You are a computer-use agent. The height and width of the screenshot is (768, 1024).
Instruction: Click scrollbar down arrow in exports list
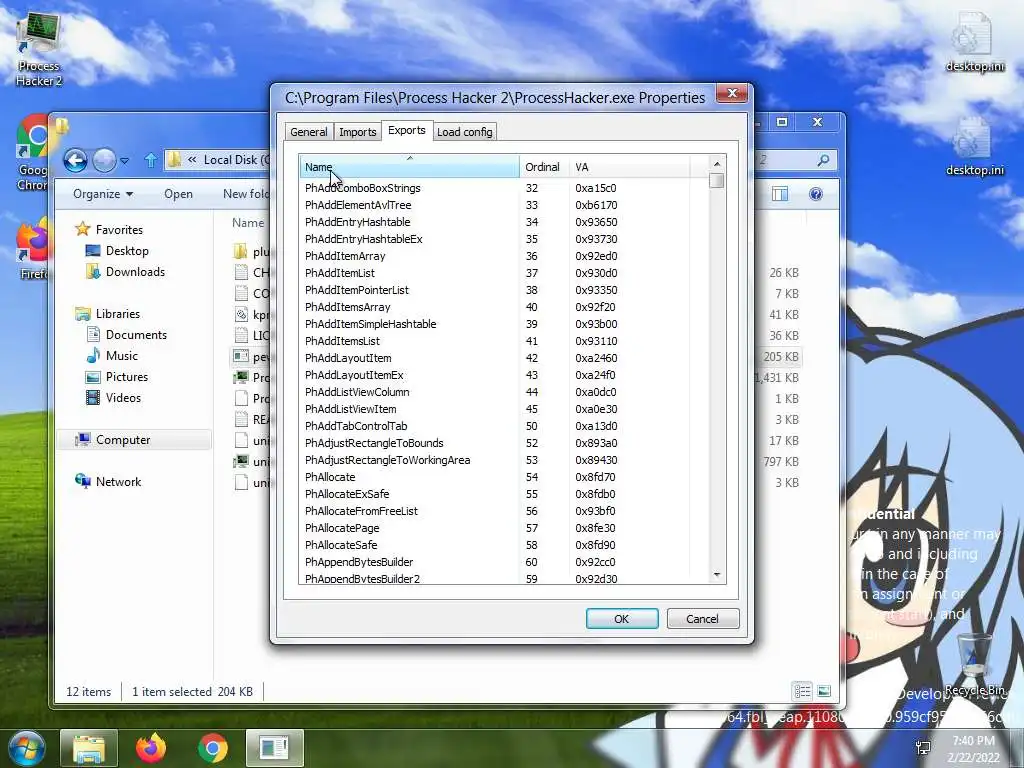(x=717, y=575)
